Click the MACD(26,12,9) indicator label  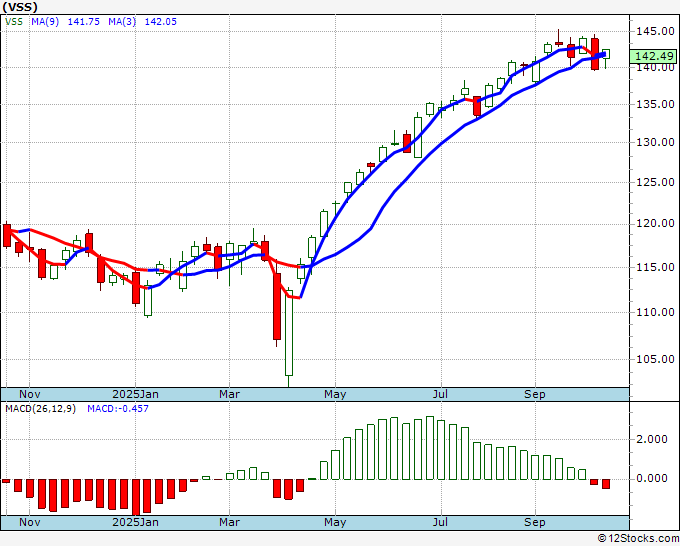tap(40, 409)
